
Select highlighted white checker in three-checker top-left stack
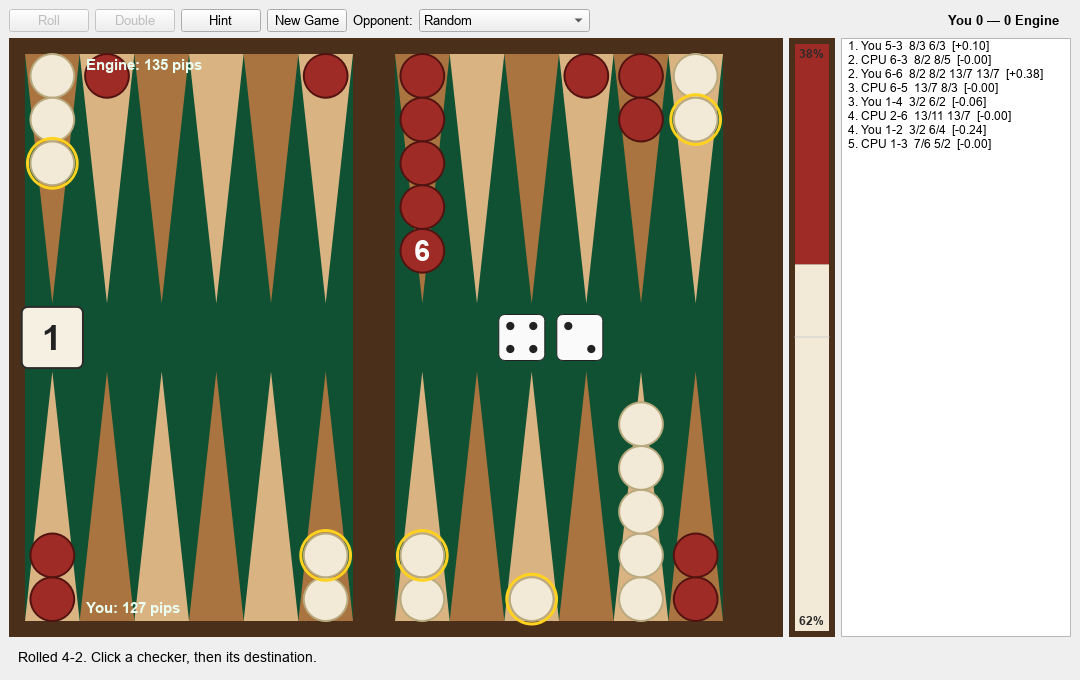52,163
